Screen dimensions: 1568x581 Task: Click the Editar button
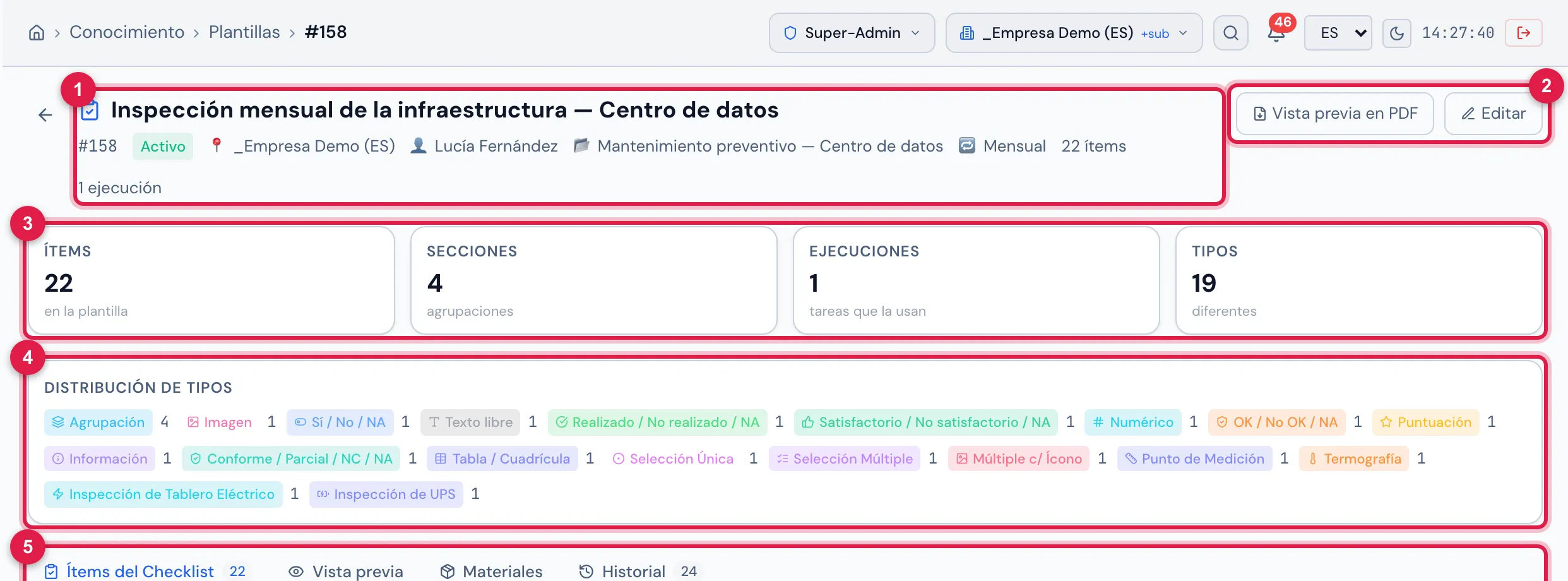pos(1494,114)
